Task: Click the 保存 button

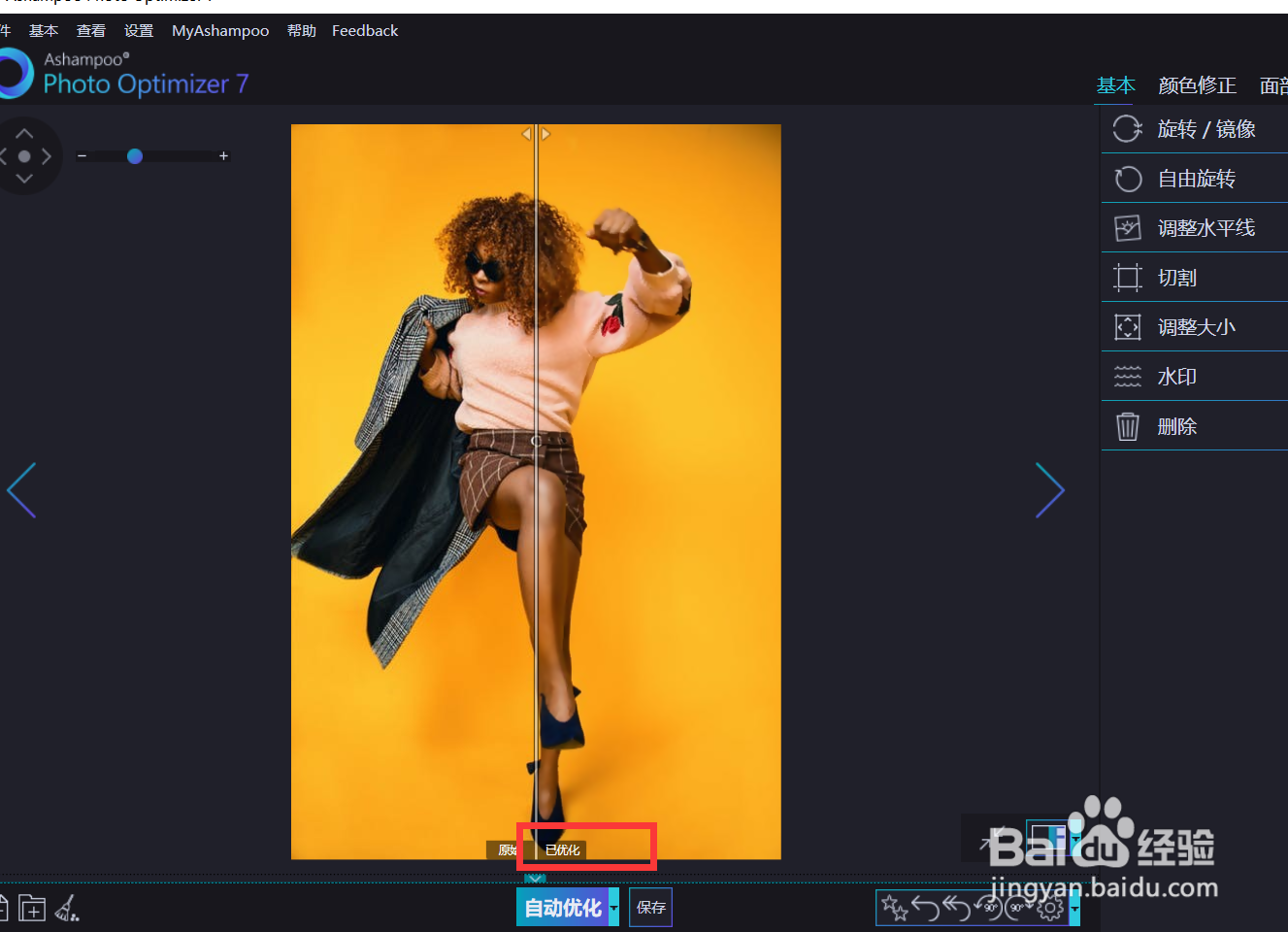Action: [650, 908]
